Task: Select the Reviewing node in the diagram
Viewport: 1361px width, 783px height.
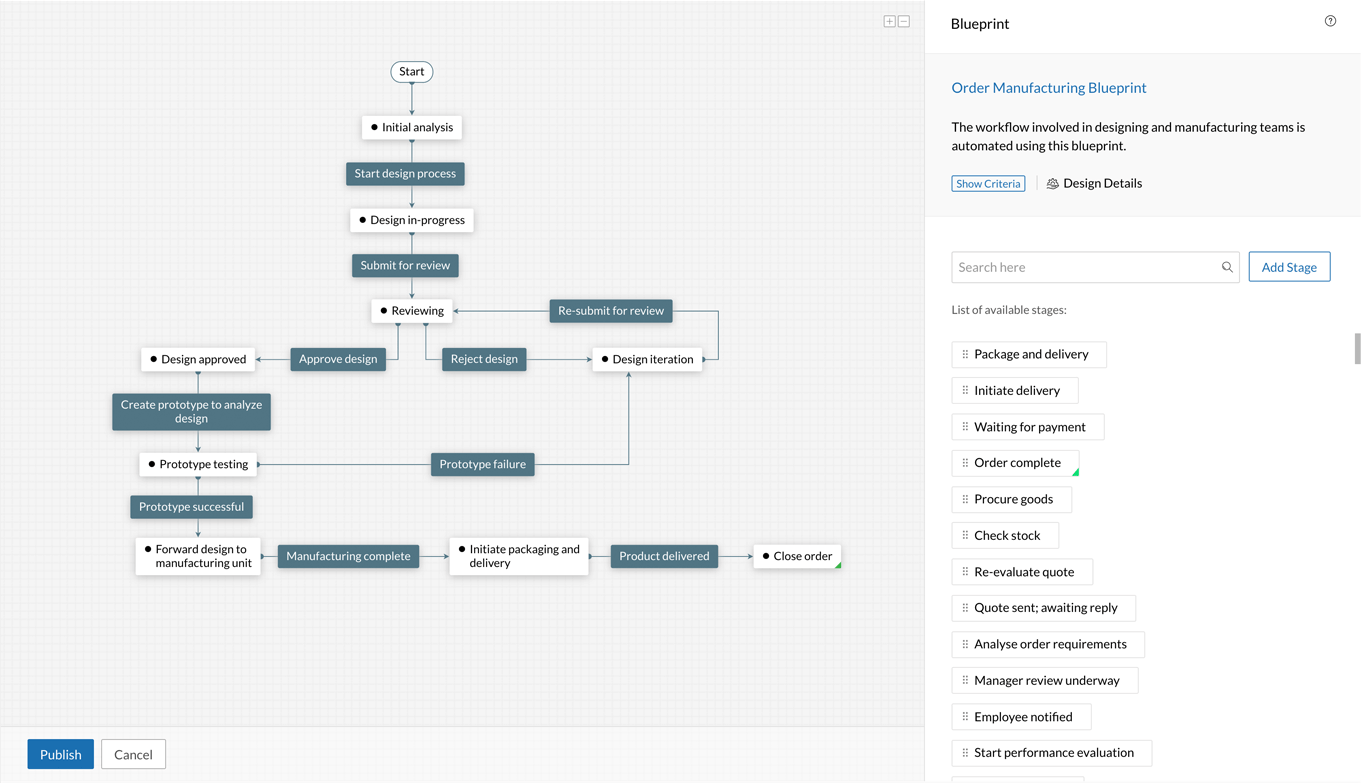Action: (x=411, y=310)
